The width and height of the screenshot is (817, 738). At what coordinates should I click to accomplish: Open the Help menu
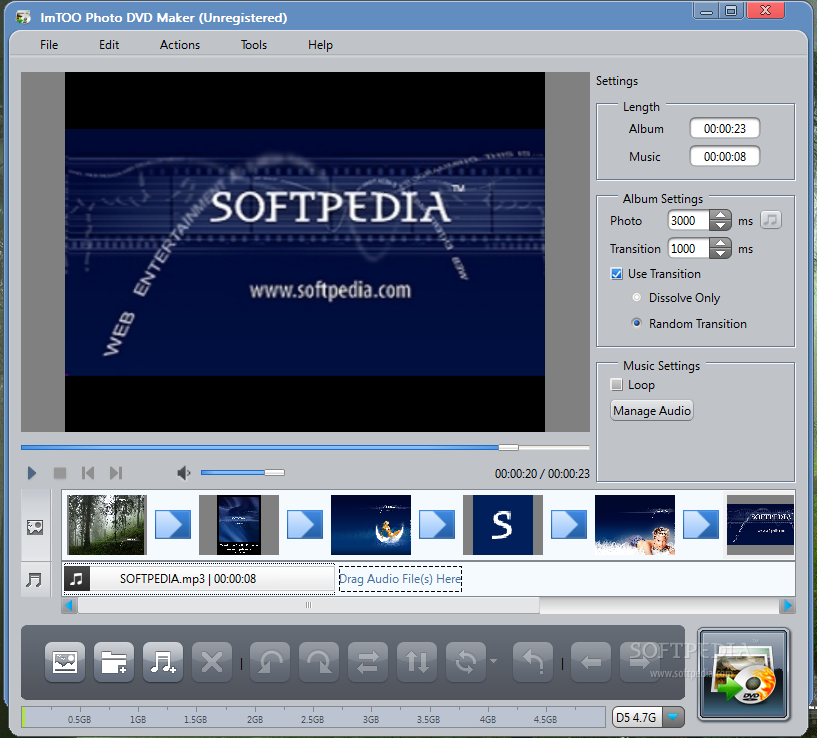[320, 45]
